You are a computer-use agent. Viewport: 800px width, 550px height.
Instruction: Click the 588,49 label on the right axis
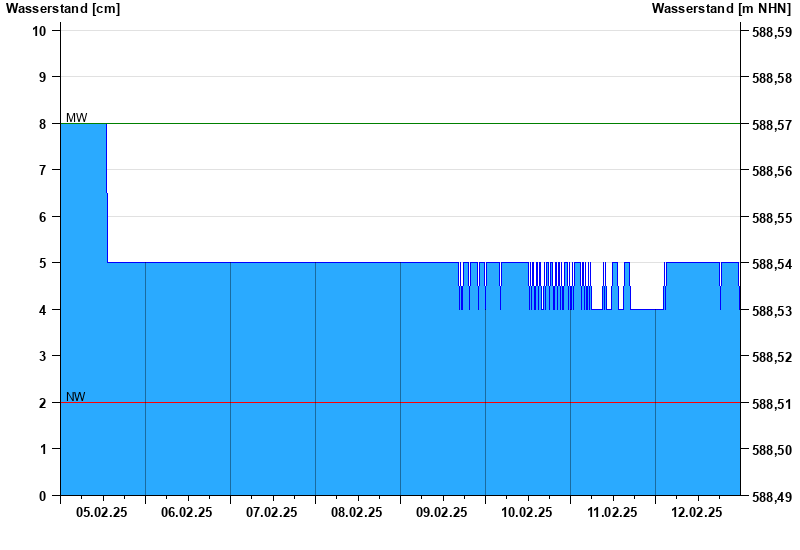click(772, 497)
